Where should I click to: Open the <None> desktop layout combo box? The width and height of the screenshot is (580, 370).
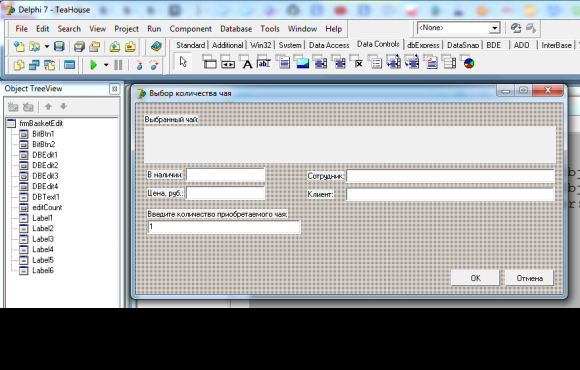pos(459,28)
